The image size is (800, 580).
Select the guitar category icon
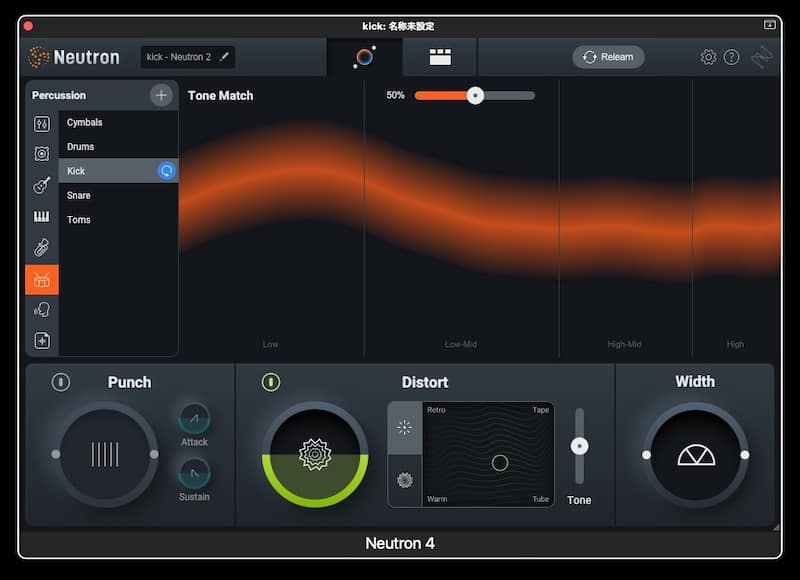[42, 185]
